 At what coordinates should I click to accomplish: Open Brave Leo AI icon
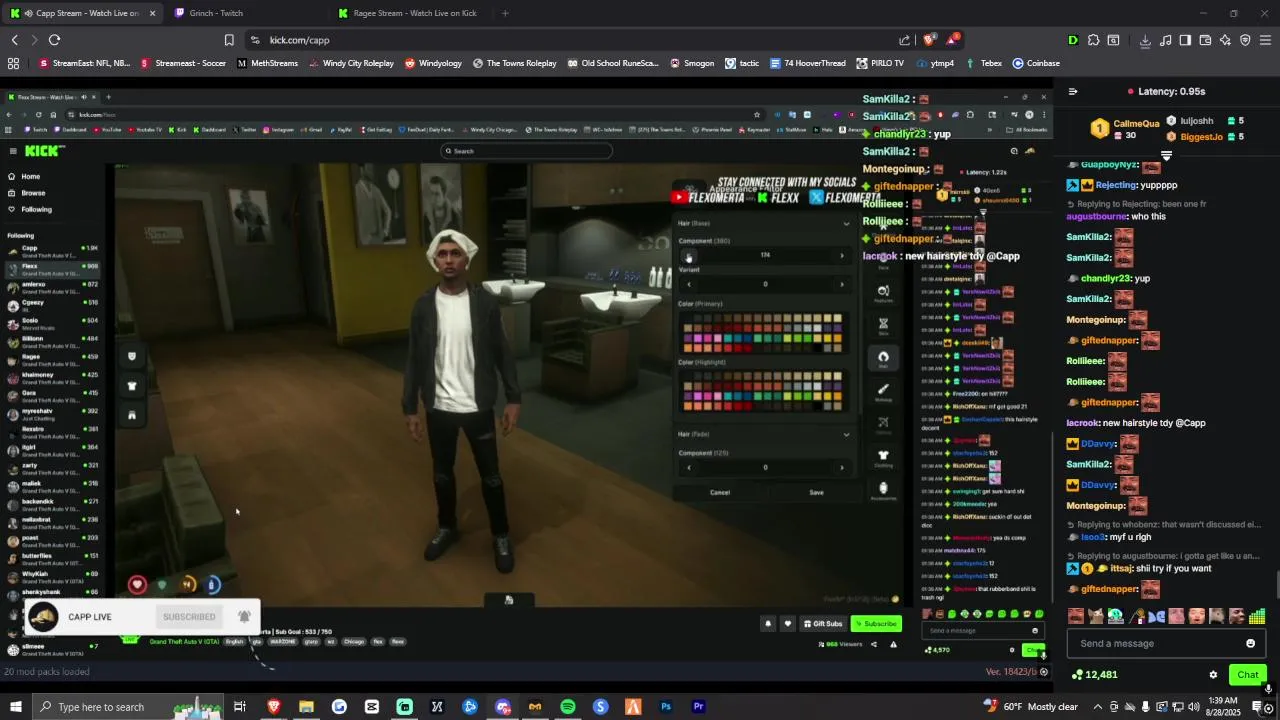pyautogui.click(x=1225, y=40)
